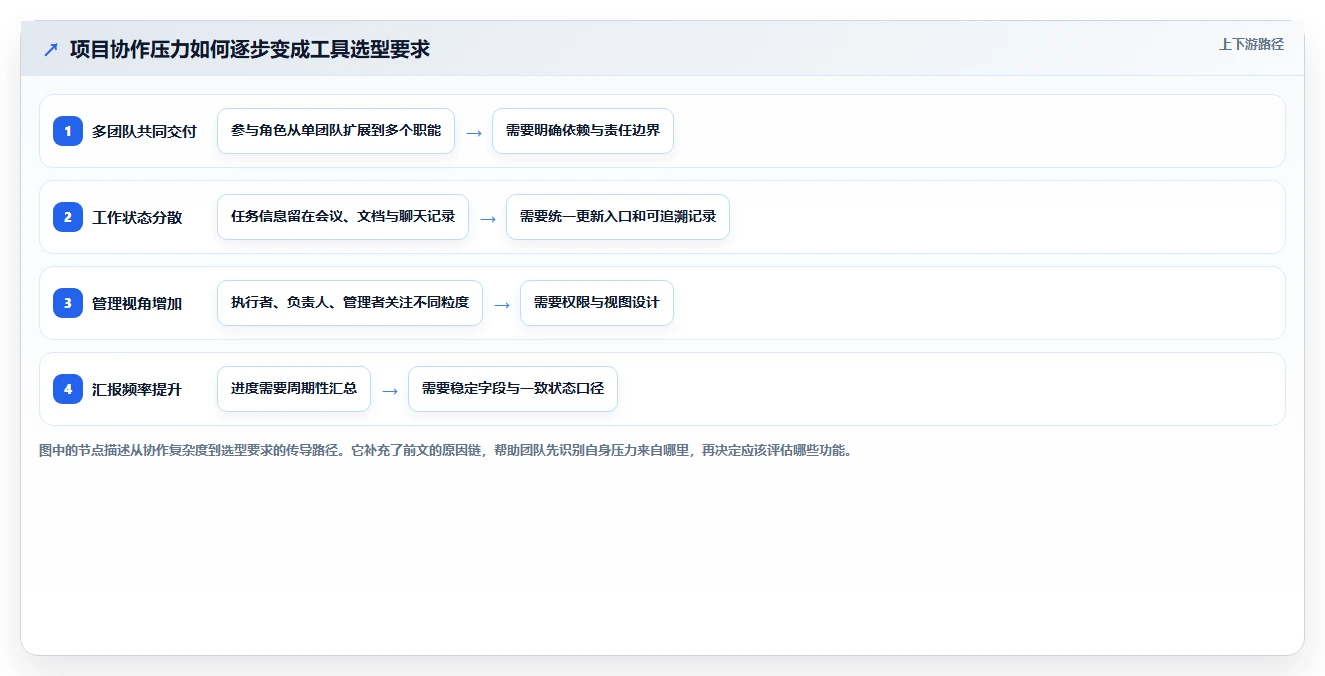The width and height of the screenshot is (1325, 676).
Task: Click the node 任务信息留在会议、文档与聊天记录
Action: click(x=343, y=217)
